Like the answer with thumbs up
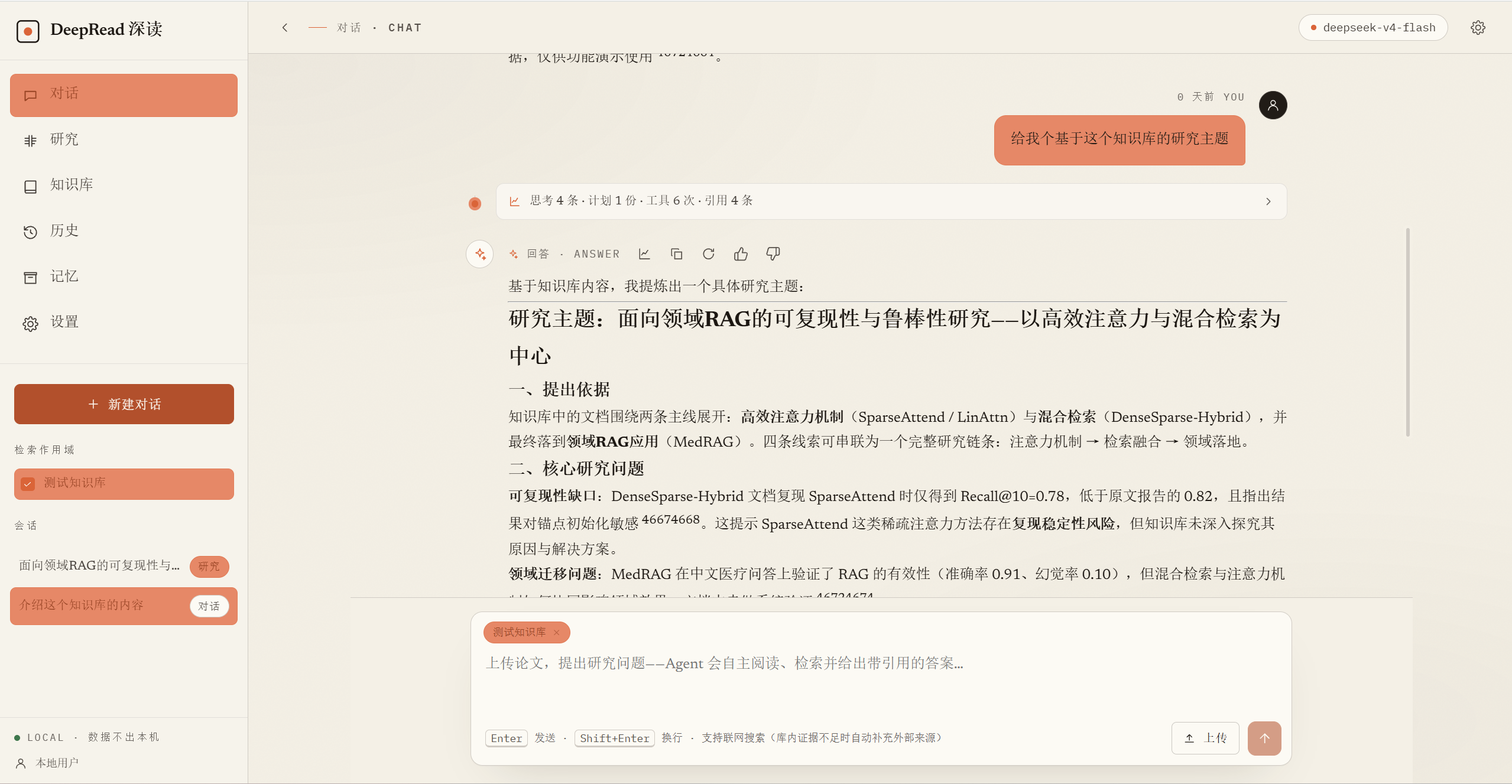1512x784 pixels. [741, 254]
